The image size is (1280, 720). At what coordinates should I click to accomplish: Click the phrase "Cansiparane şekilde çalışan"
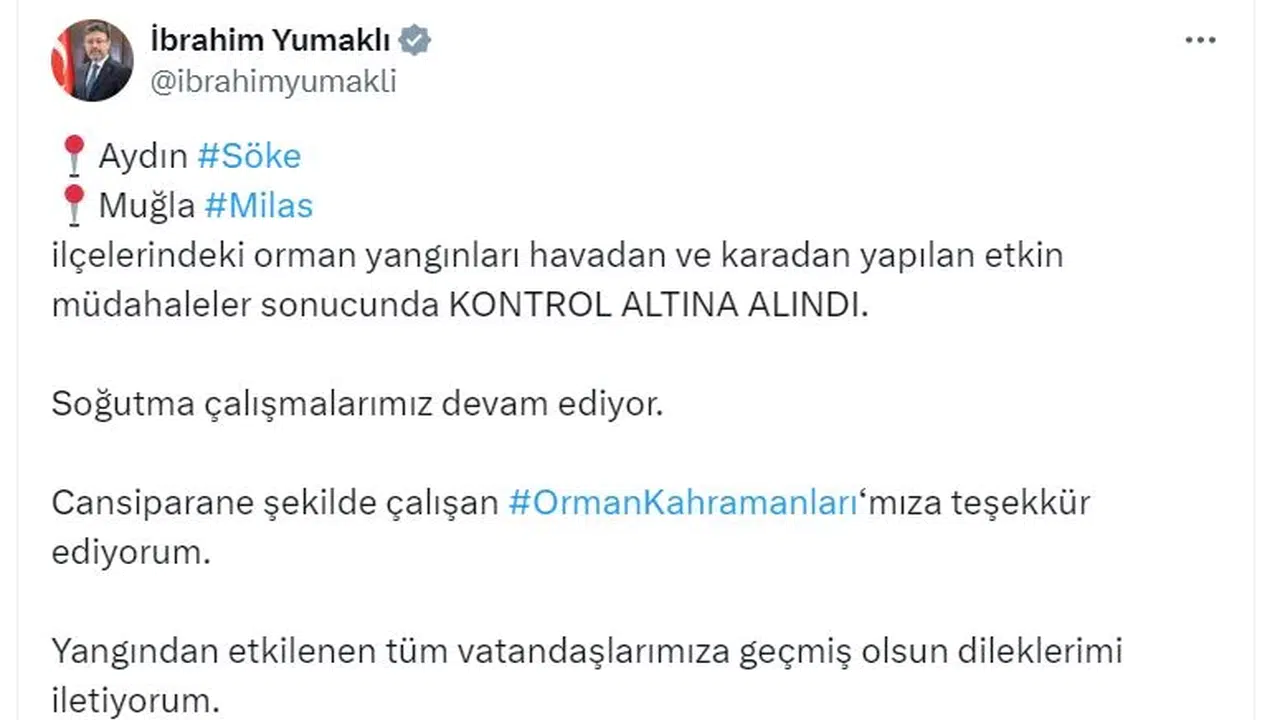[x=275, y=503]
